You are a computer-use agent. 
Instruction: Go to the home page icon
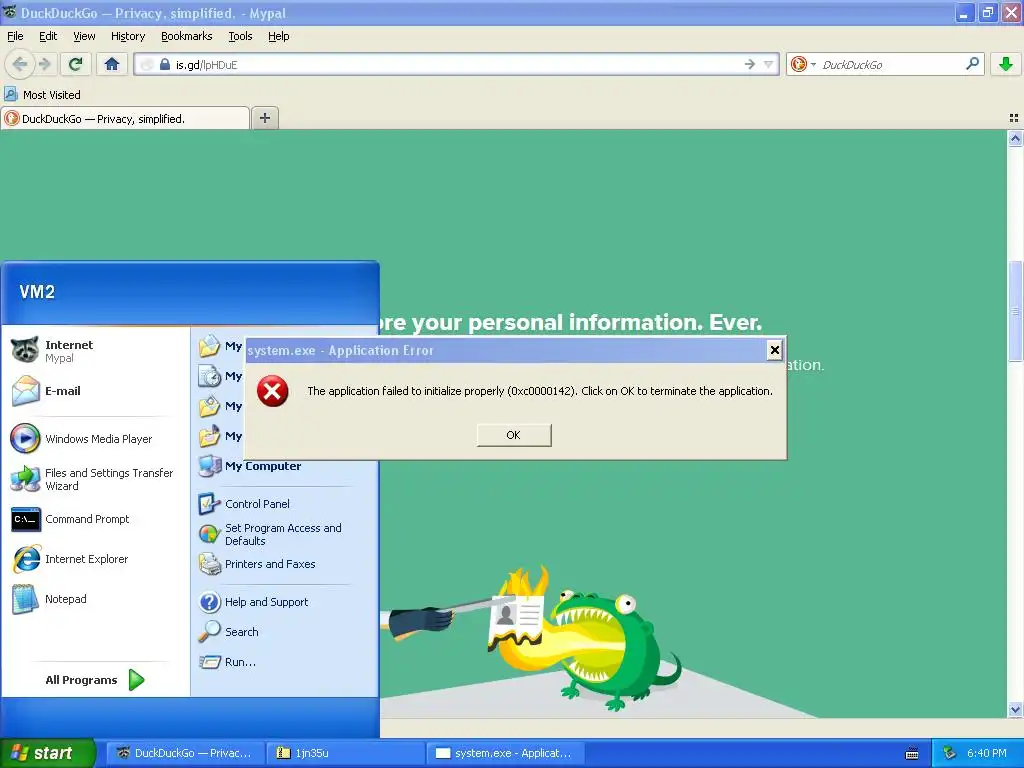112,64
